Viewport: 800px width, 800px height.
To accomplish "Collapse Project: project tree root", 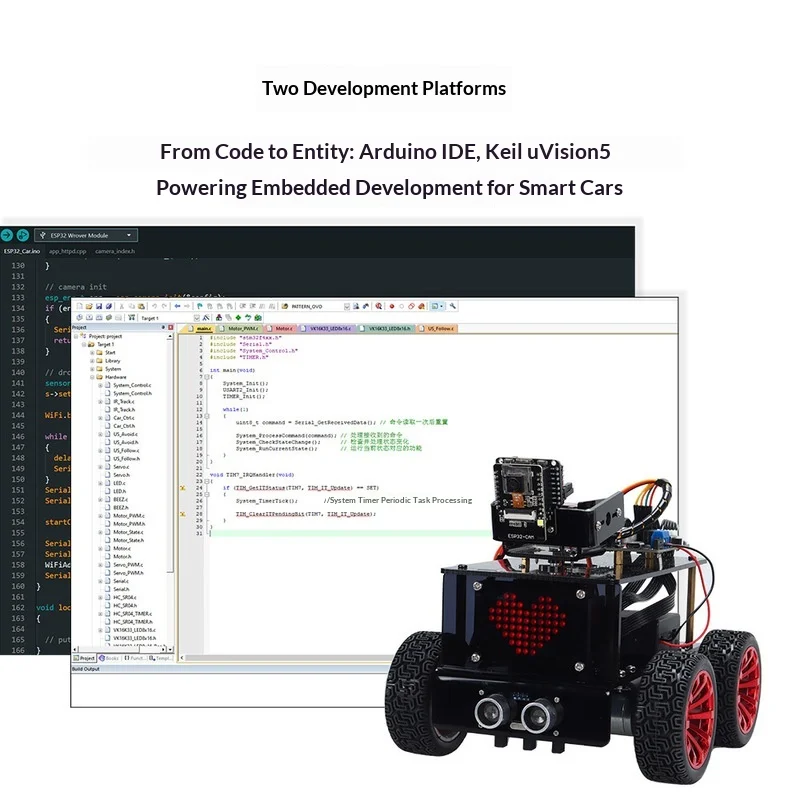I will tap(76, 336).
